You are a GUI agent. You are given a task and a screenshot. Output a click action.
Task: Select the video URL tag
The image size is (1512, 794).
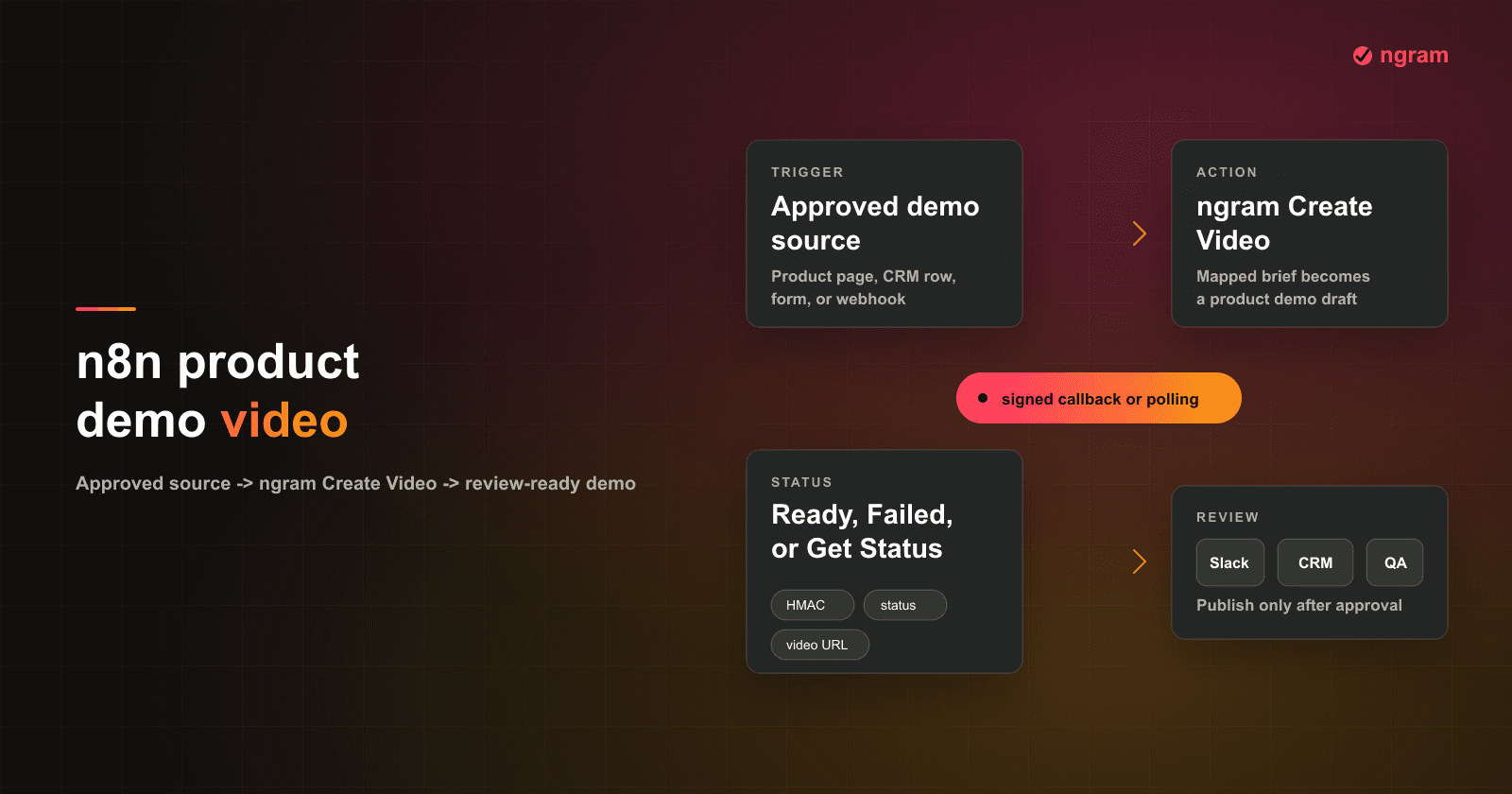point(820,645)
